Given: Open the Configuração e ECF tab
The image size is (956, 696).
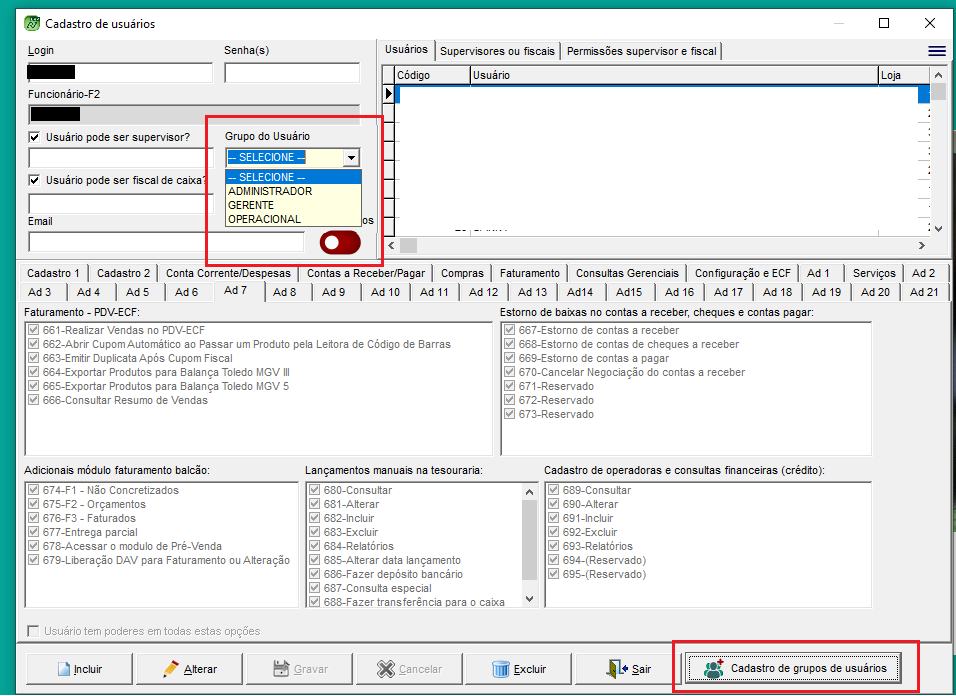Looking at the screenshot, I should [742, 273].
